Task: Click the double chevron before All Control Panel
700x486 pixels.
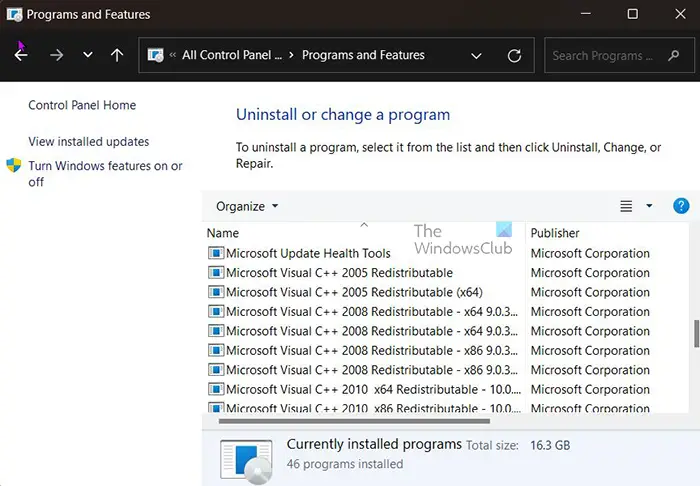Action: pos(173,55)
